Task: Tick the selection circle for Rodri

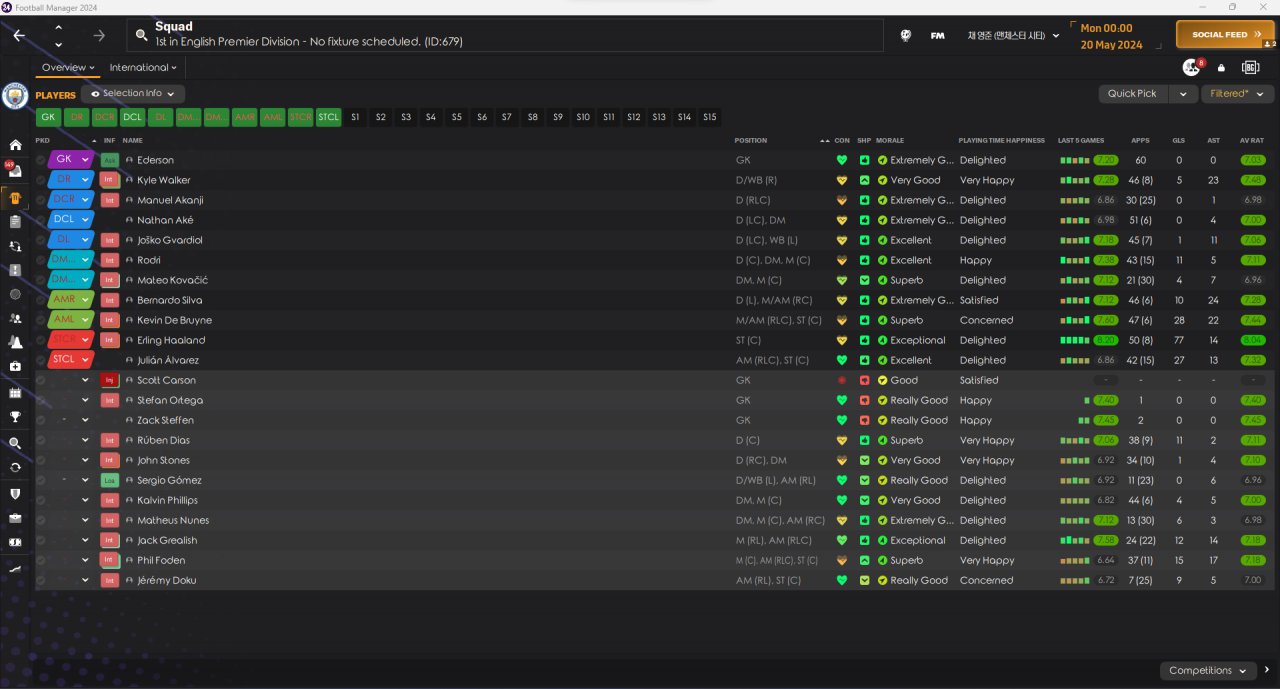Action: pos(41,260)
